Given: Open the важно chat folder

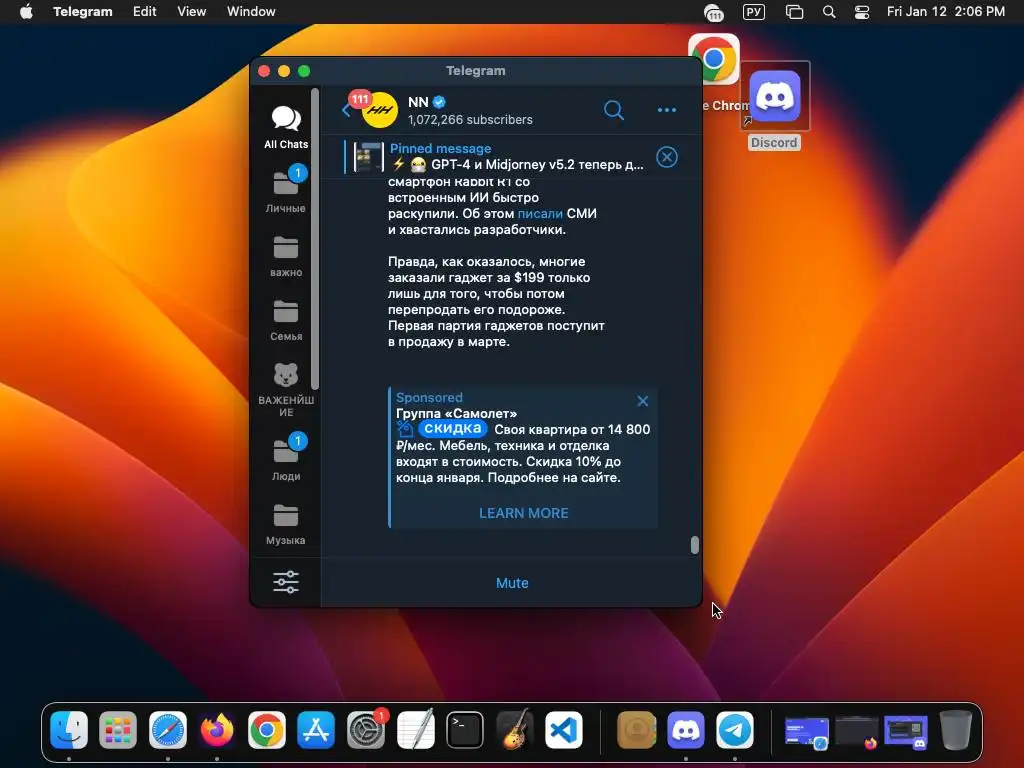Looking at the screenshot, I should (x=285, y=256).
